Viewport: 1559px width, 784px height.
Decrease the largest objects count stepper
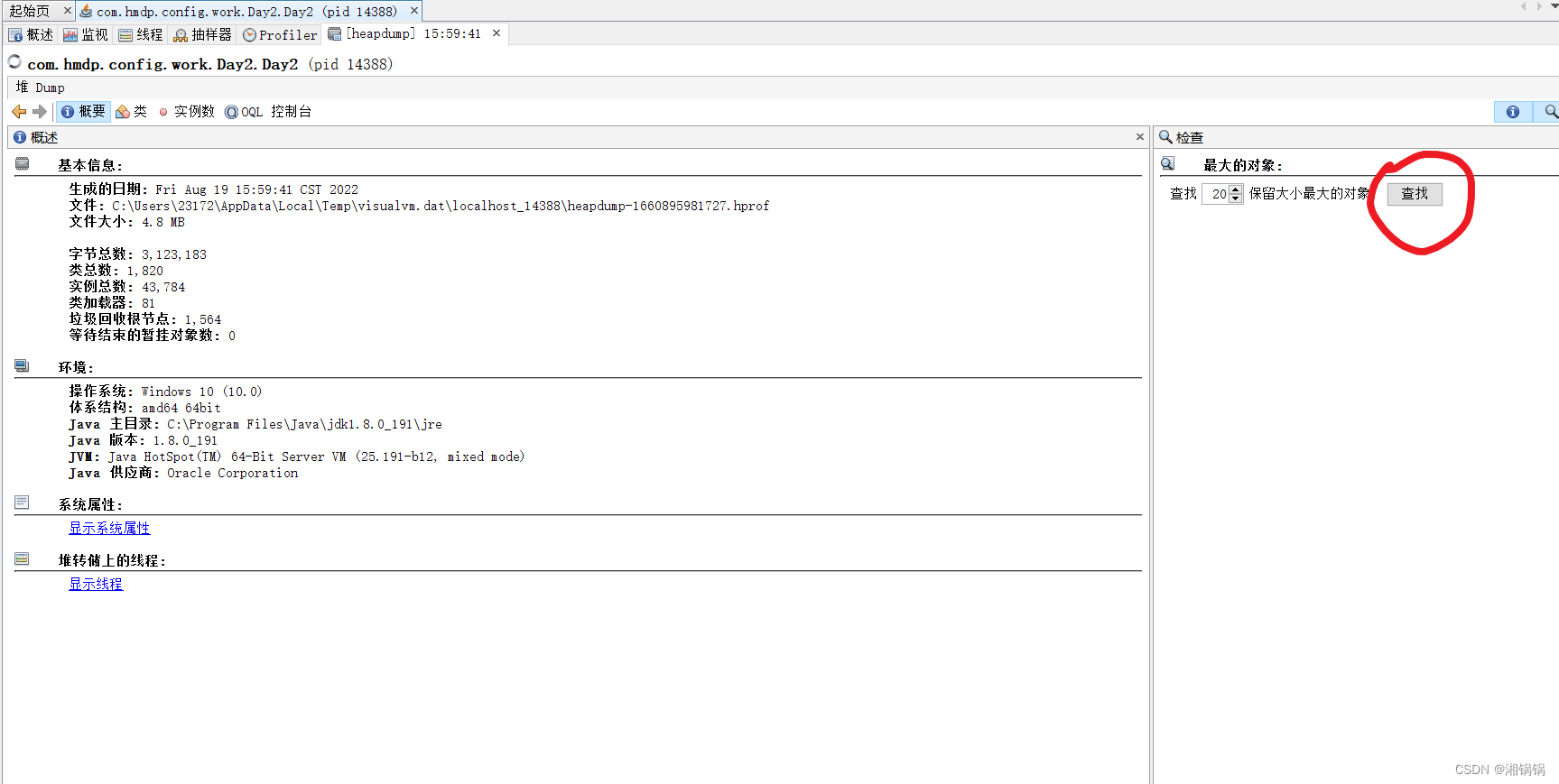tap(1236, 199)
